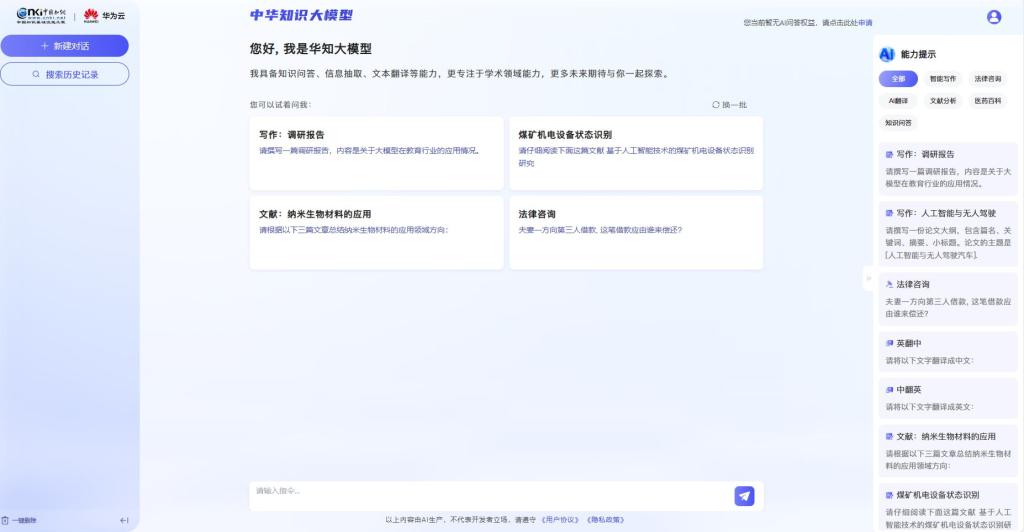The image size is (1024, 532).
Task: Open 搜索历史记录 search box
Action: pyautogui.click(x=65, y=74)
